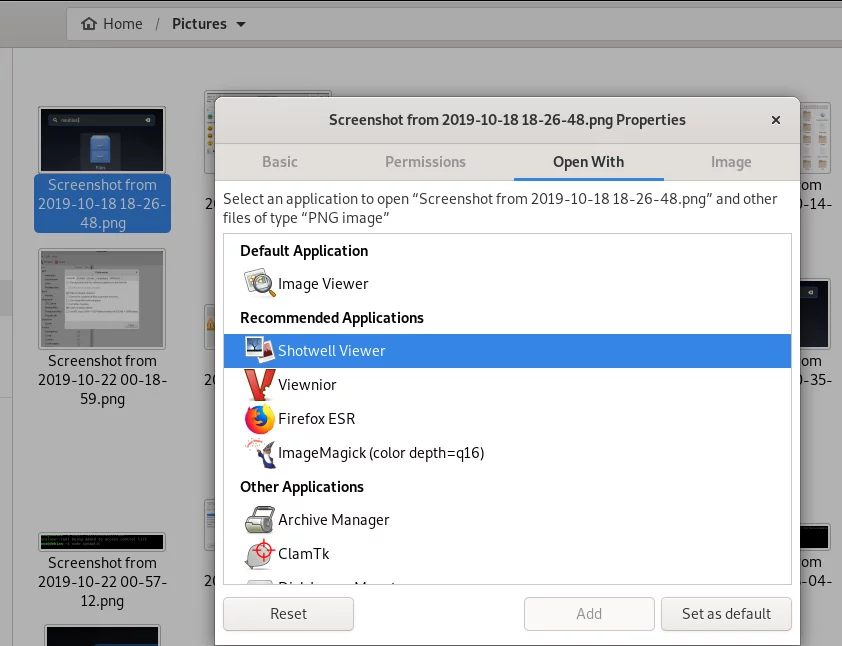Click file name Screenshot from 2019-10-18 18-26-48.png
The height and width of the screenshot is (646, 842).
[x=103, y=204]
